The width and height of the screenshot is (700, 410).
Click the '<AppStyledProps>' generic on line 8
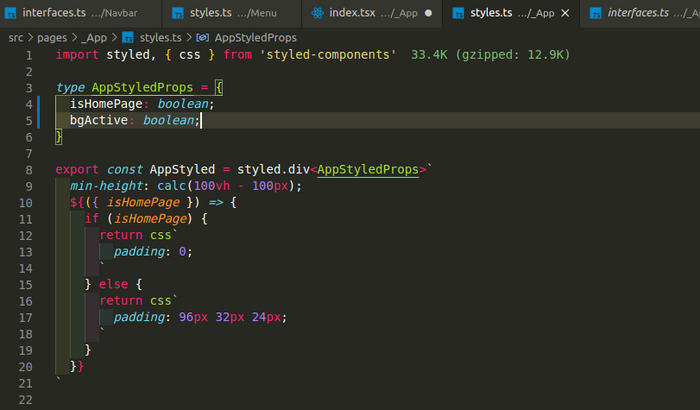[x=368, y=170]
